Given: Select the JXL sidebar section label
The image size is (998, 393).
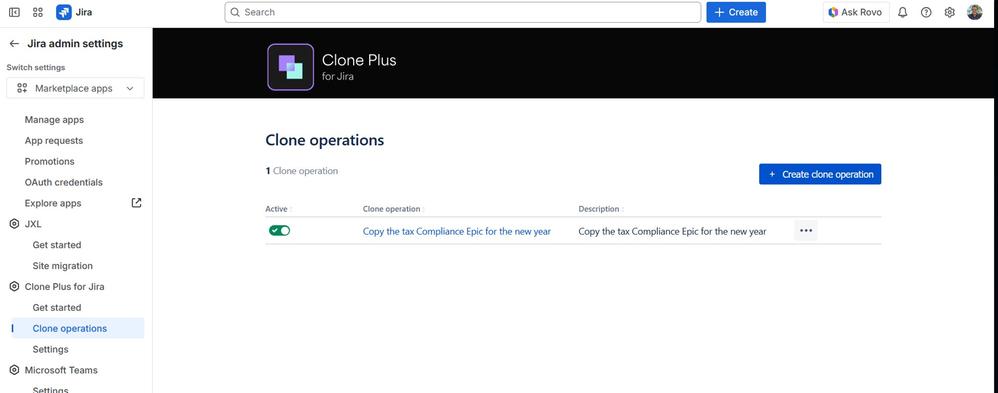Looking at the screenshot, I should 33,224.
